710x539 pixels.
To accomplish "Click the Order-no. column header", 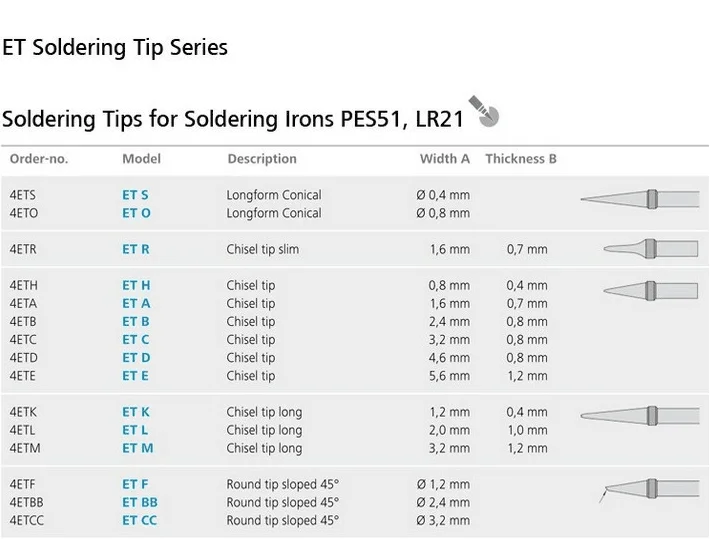I will [38, 159].
